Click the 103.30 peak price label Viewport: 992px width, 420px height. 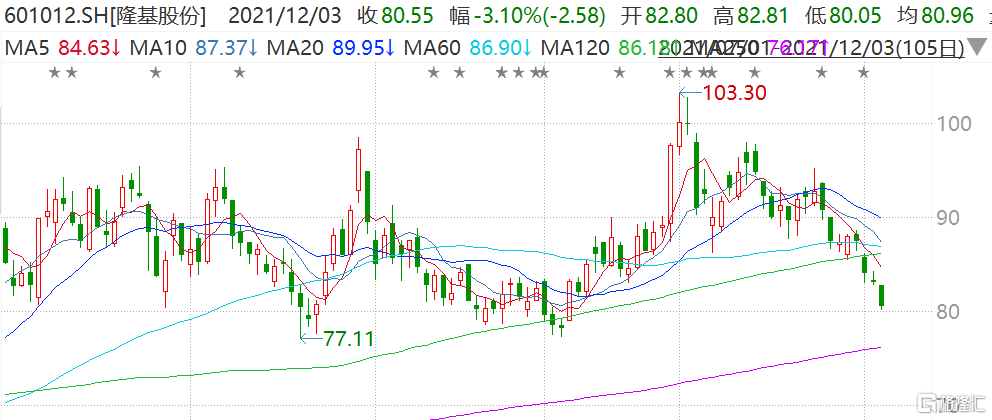coord(736,94)
